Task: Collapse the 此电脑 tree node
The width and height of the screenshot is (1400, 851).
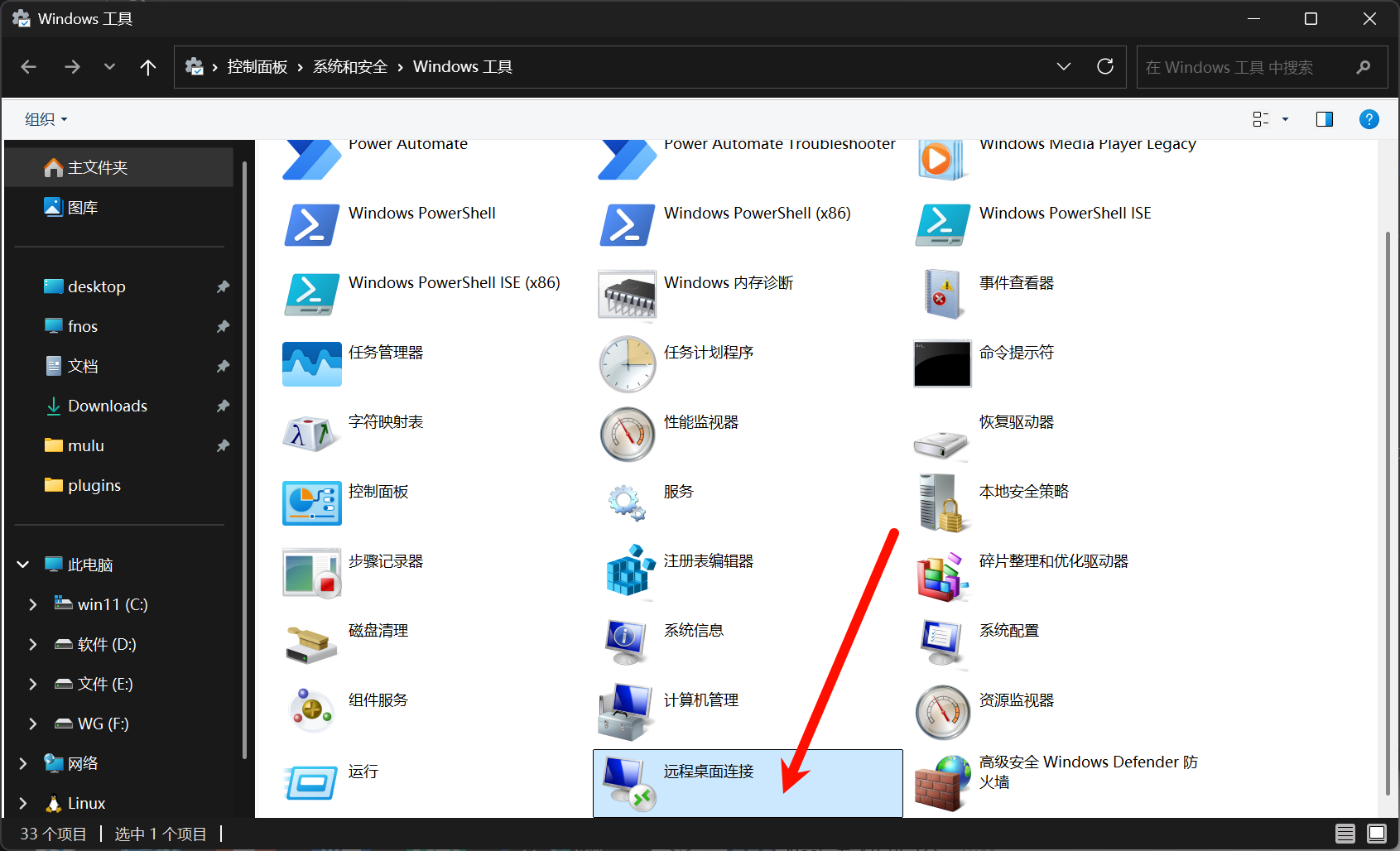Action: (23, 565)
